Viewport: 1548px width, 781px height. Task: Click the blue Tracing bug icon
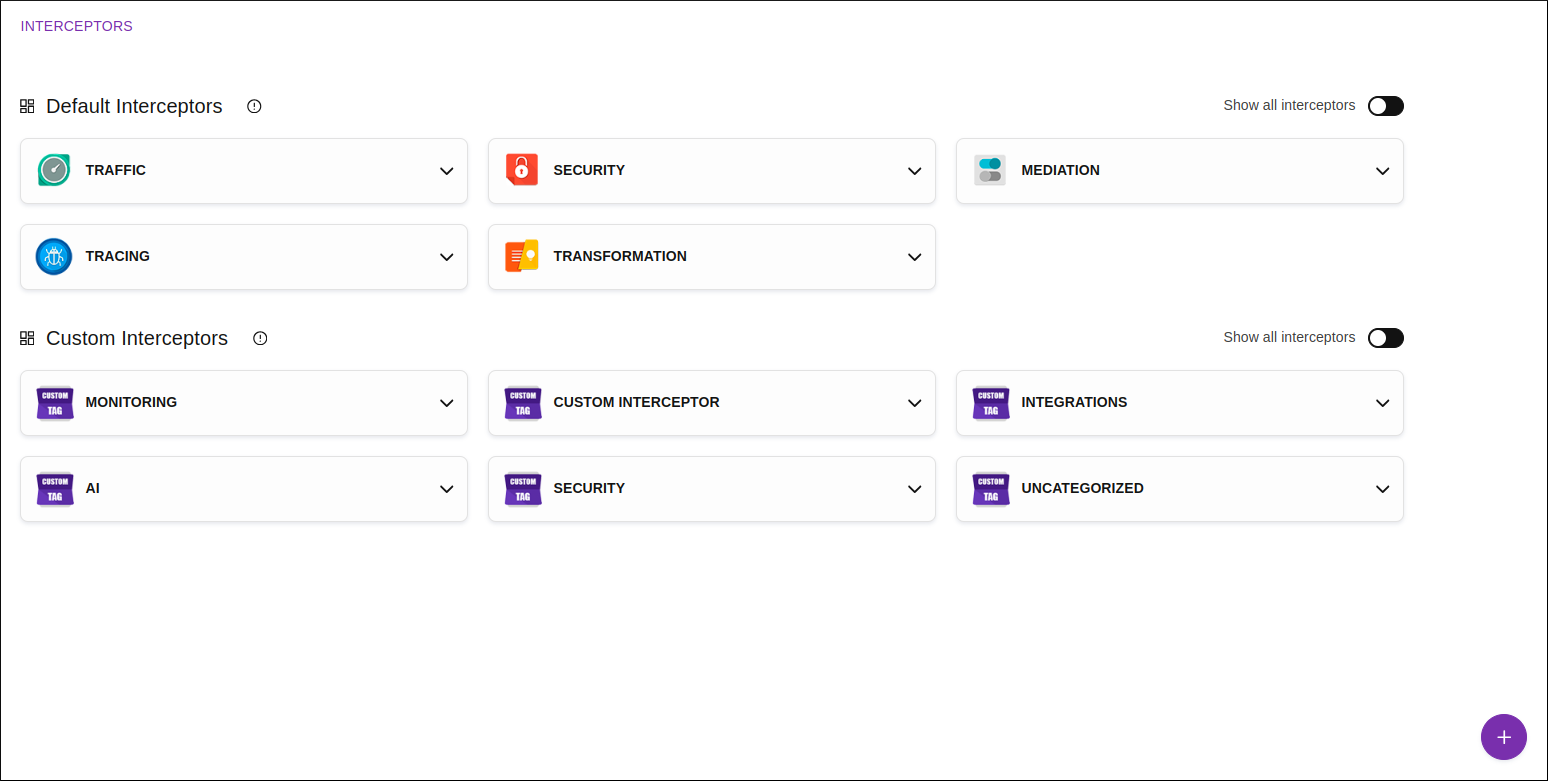click(x=54, y=256)
